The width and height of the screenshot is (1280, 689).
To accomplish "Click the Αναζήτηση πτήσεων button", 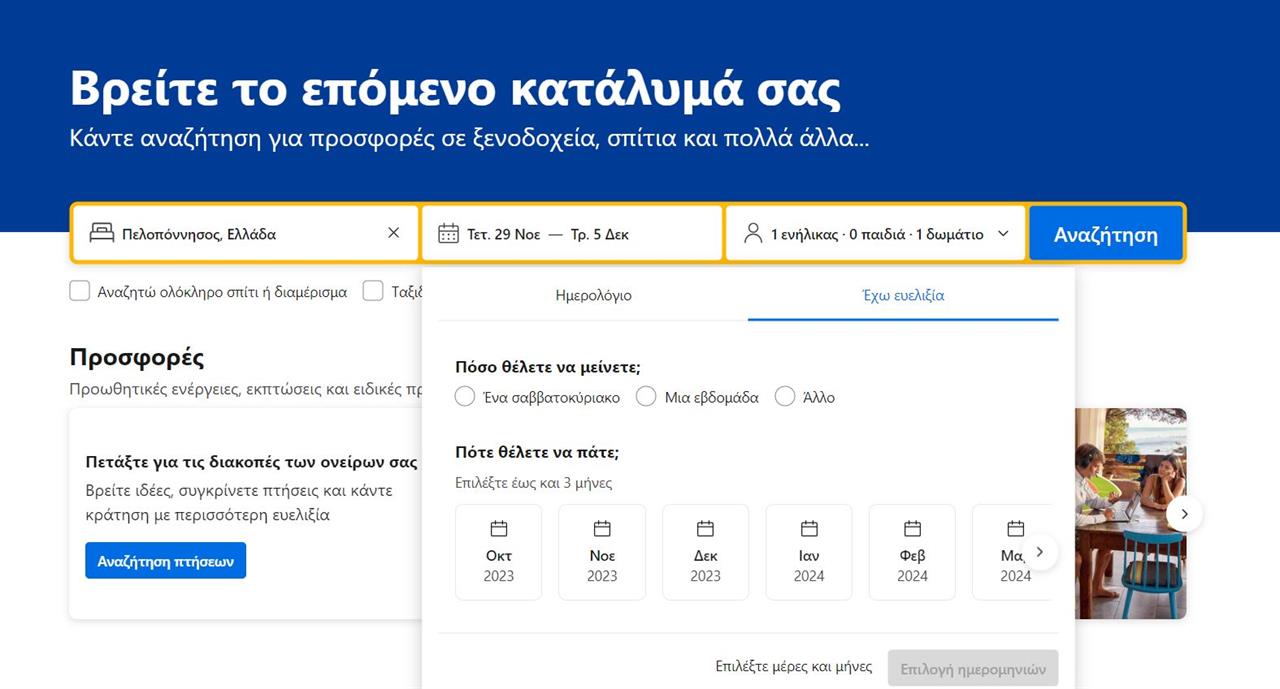I will tap(165, 561).
